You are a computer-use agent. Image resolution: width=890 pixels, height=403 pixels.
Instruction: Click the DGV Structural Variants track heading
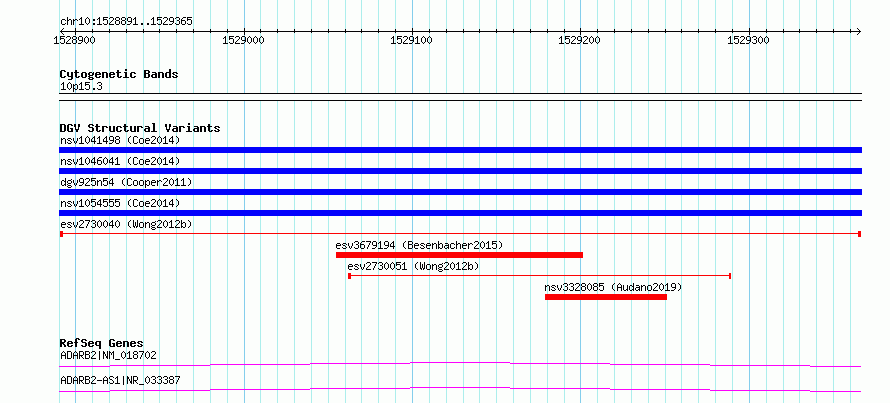140,128
